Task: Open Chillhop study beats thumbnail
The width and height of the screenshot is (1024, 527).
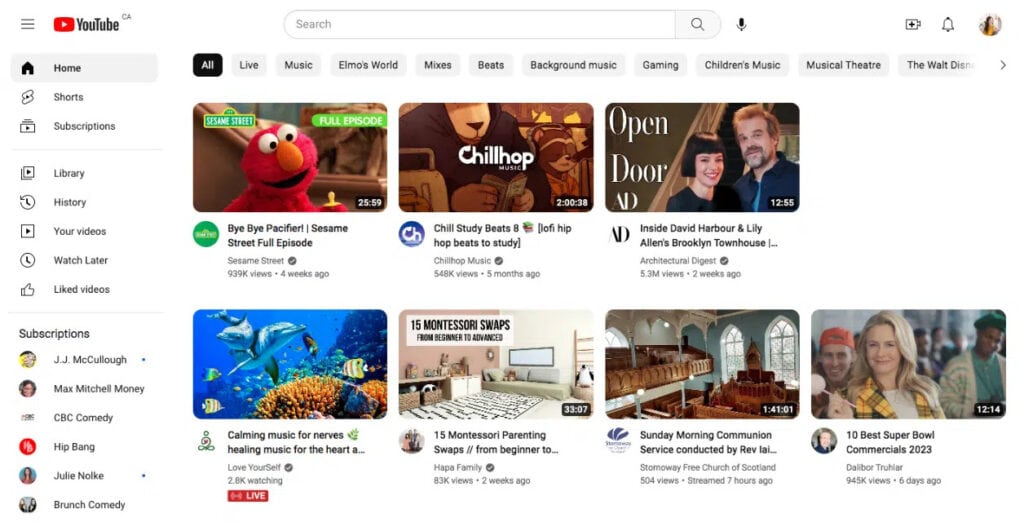Action: [x=496, y=157]
